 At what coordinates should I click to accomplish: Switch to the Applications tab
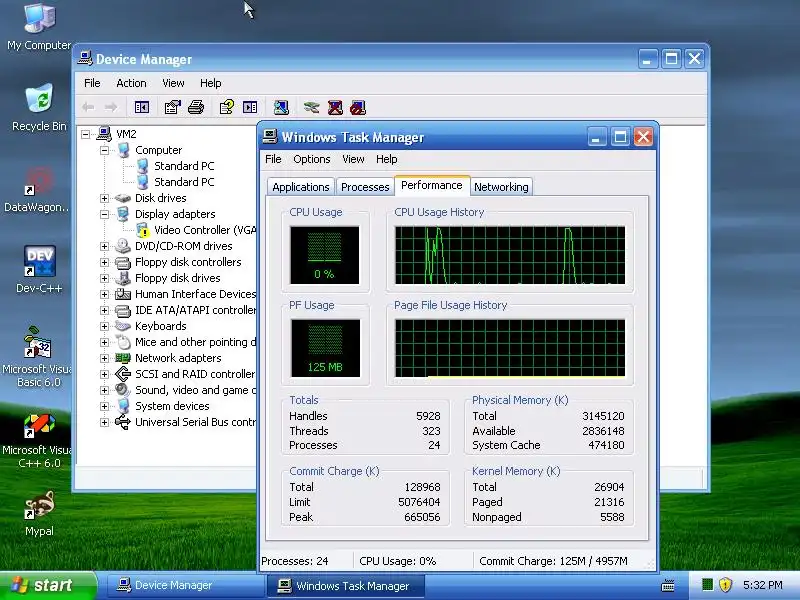(x=301, y=187)
